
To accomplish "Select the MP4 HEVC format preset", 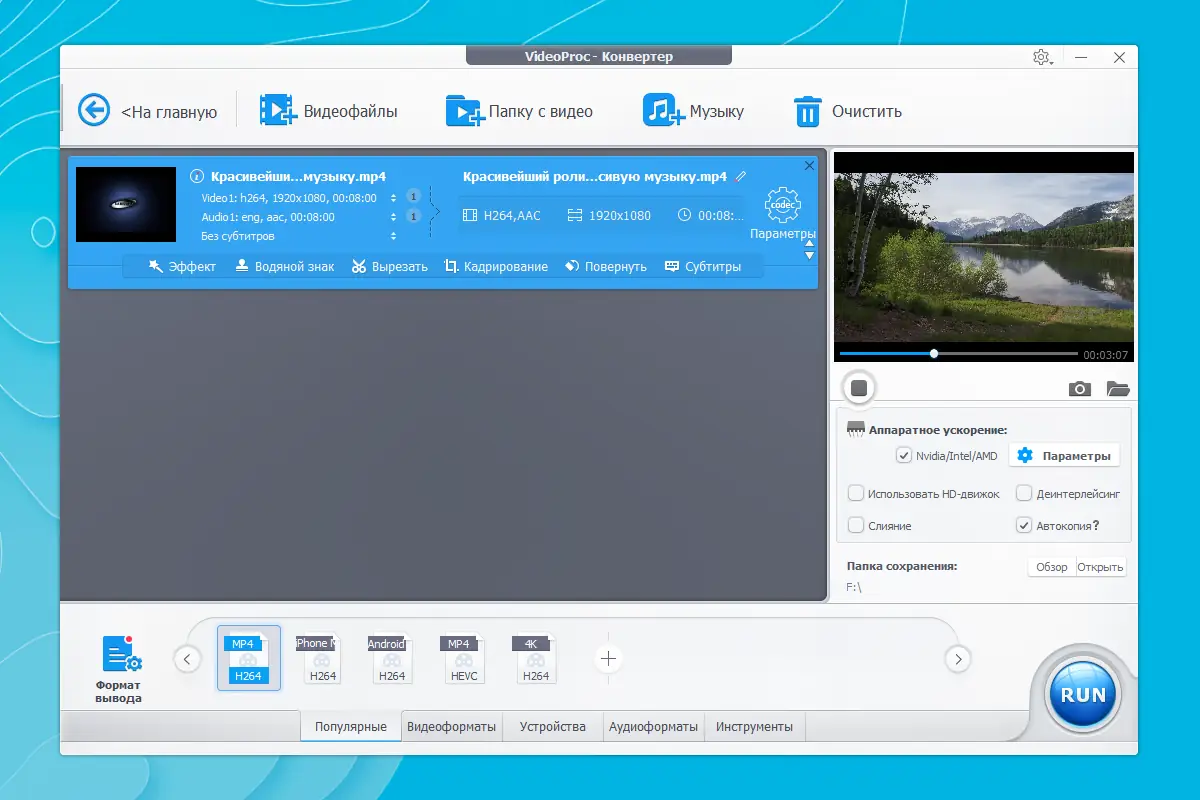I will tap(463, 659).
